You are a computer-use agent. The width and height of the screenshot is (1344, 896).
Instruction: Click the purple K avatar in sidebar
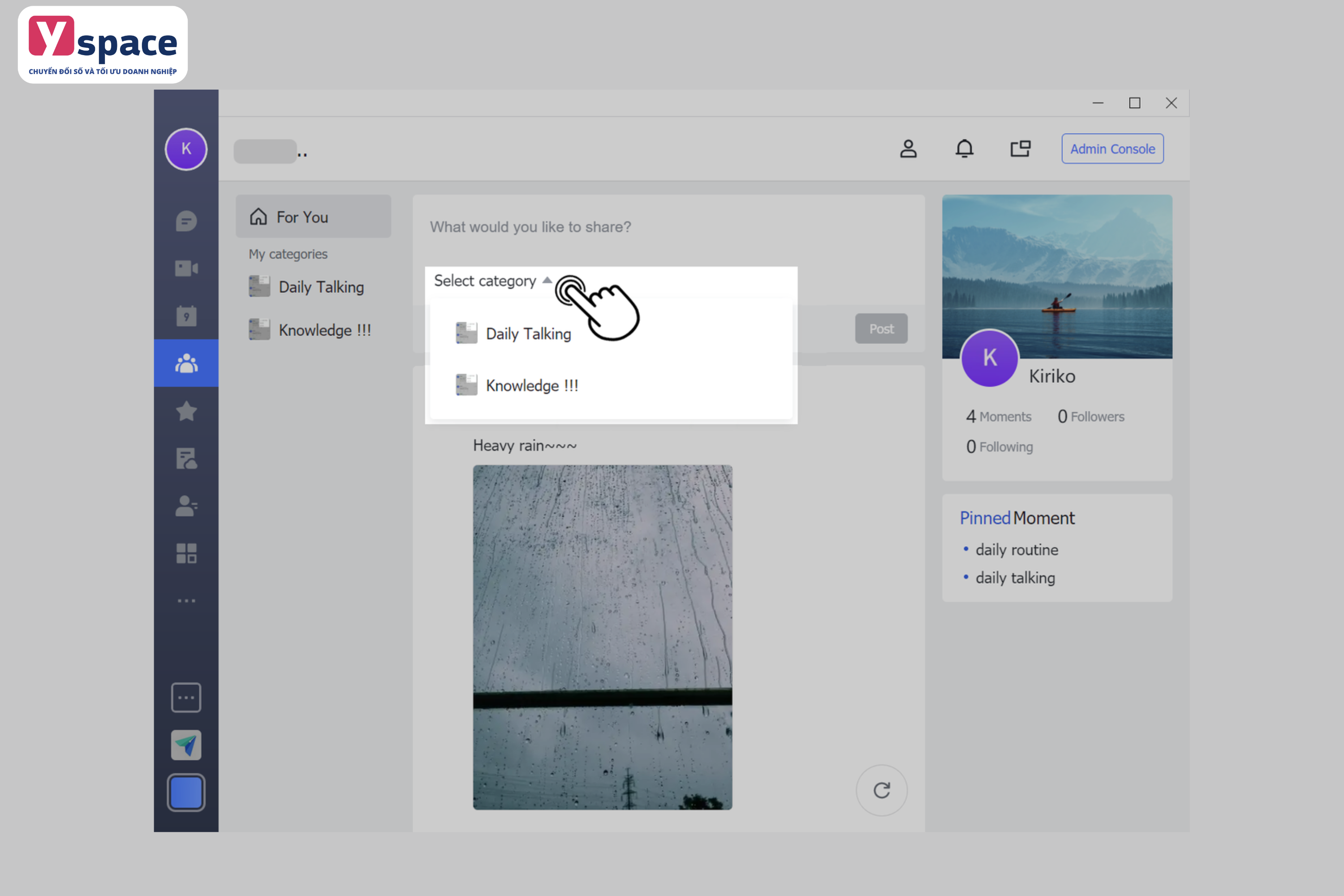(186, 149)
